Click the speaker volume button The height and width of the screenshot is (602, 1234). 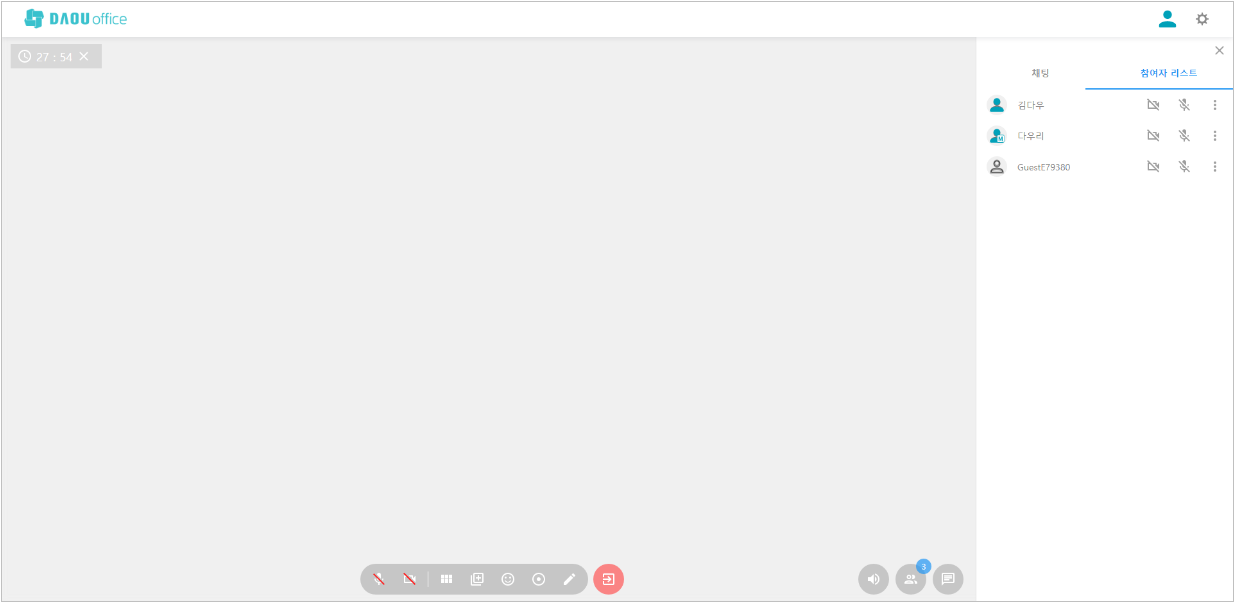click(873, 579)
